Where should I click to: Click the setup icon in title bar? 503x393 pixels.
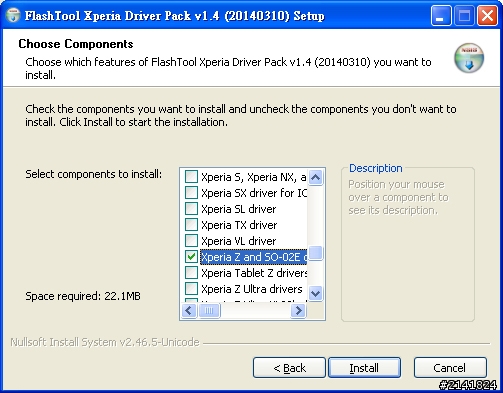click(x=13, y=15)
